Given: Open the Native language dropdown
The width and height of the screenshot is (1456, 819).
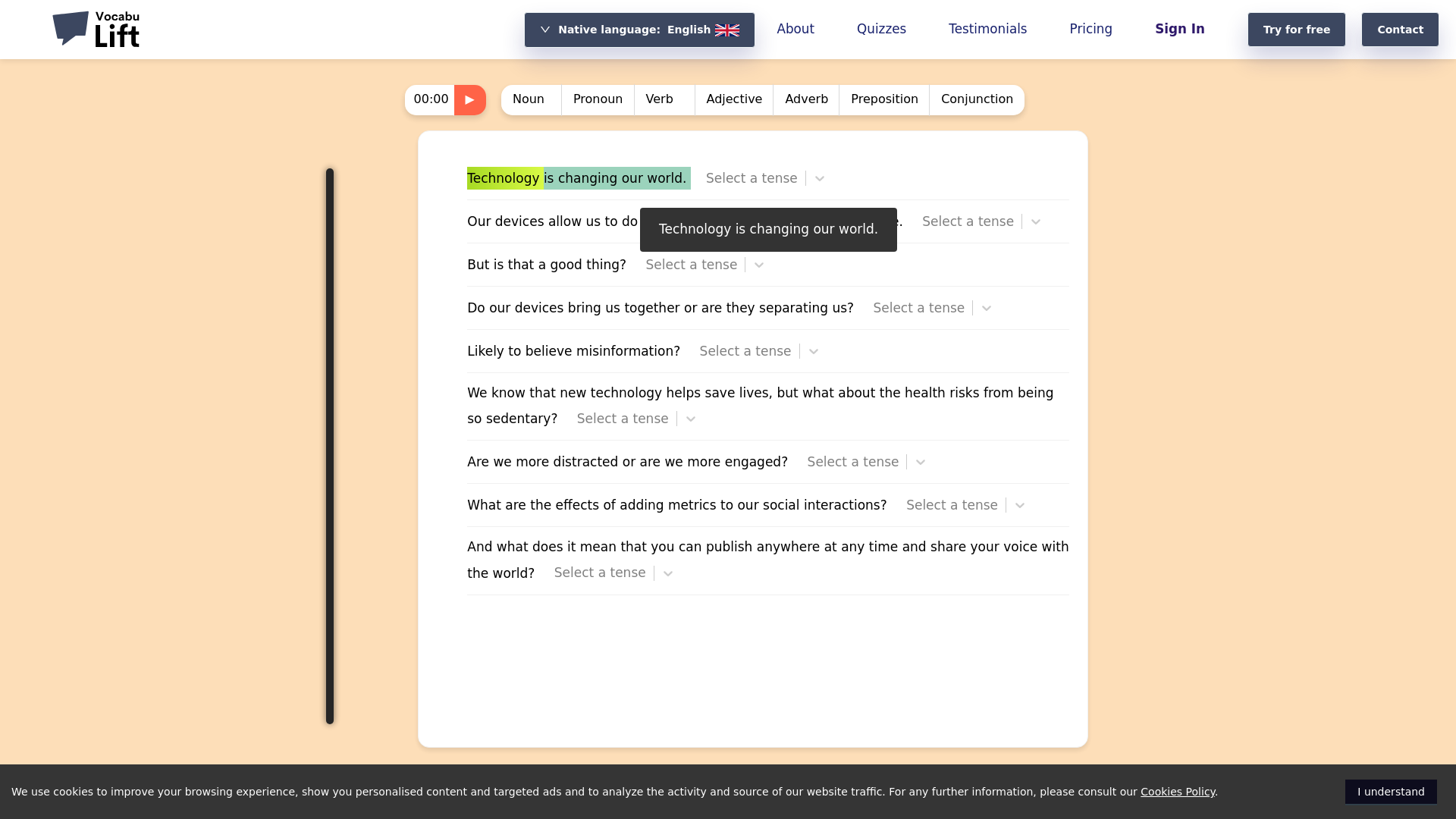Looking at the screenshot, I should (x=639, y=30).
